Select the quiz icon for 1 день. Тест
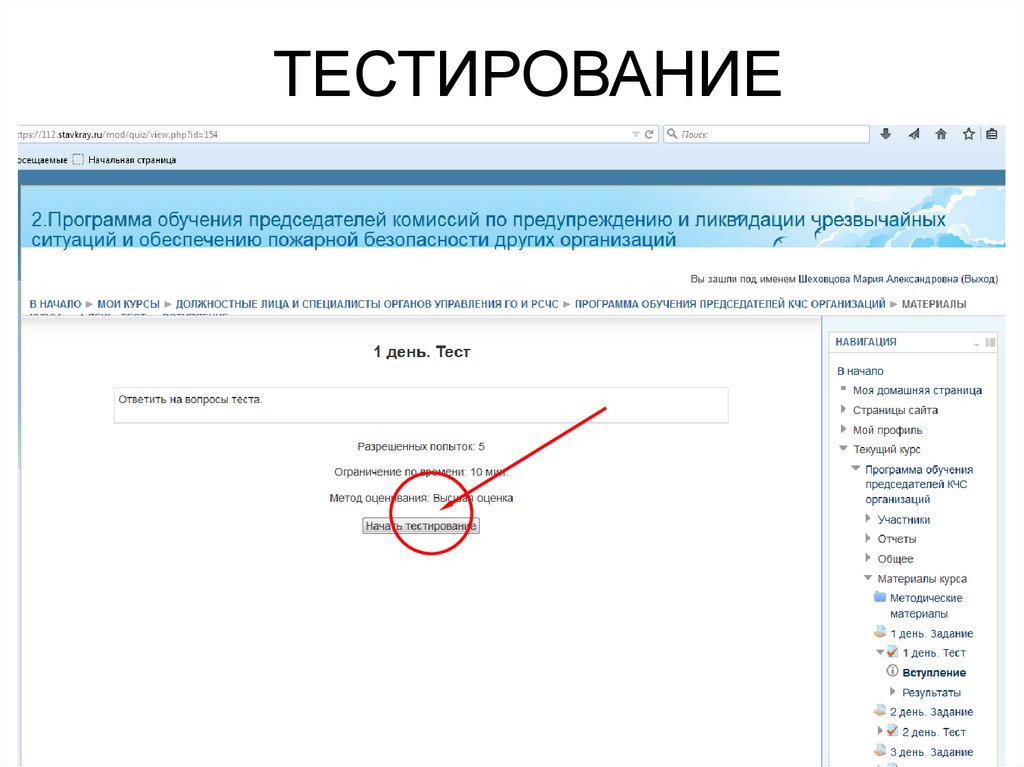 [890, 652]
